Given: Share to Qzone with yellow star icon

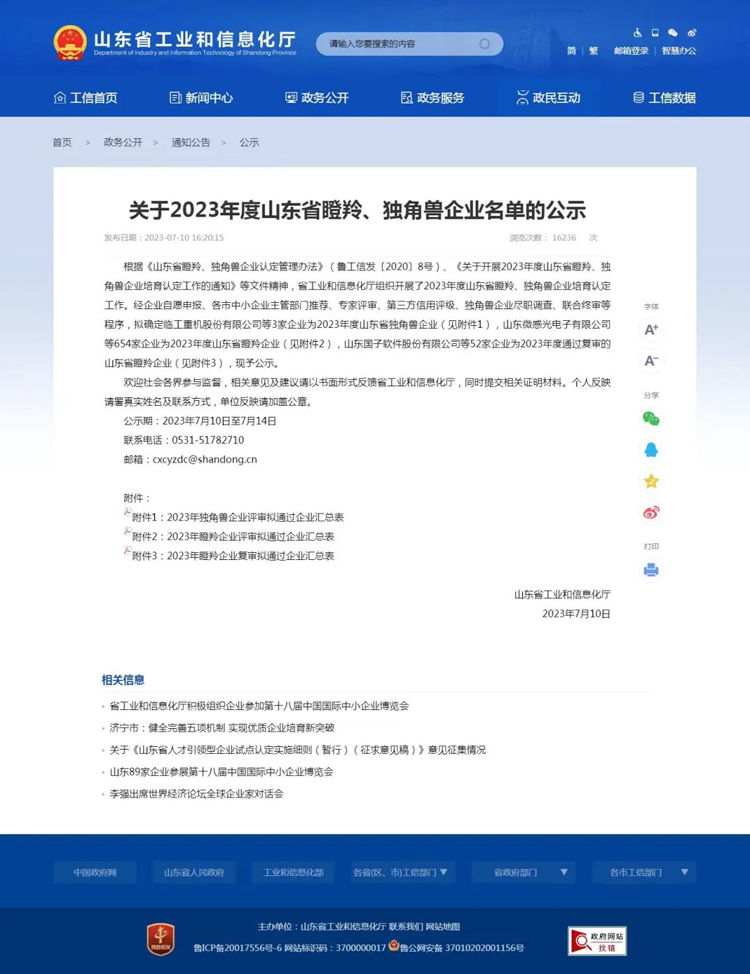Looking at the screenshot, I should (651, 481).
